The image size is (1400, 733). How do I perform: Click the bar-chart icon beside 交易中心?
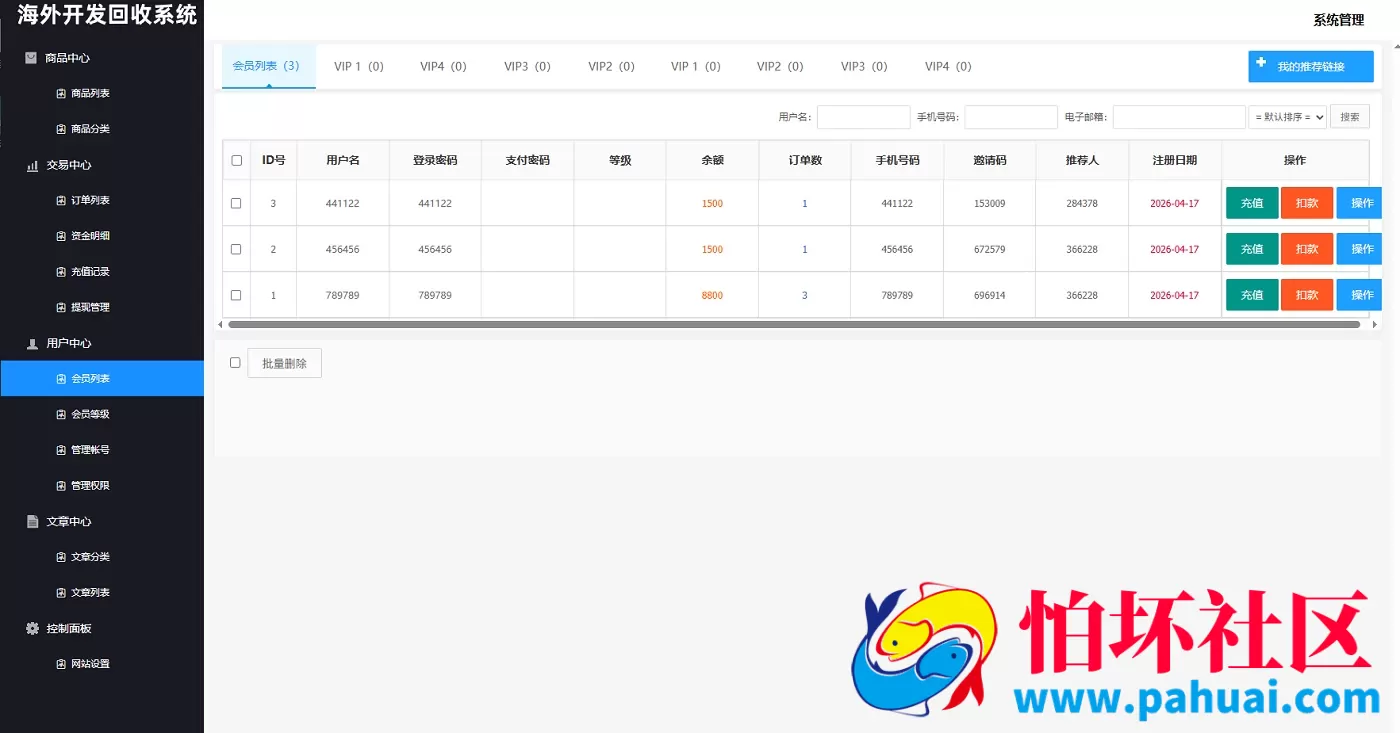pyautogui.click(x=32, y=165)
